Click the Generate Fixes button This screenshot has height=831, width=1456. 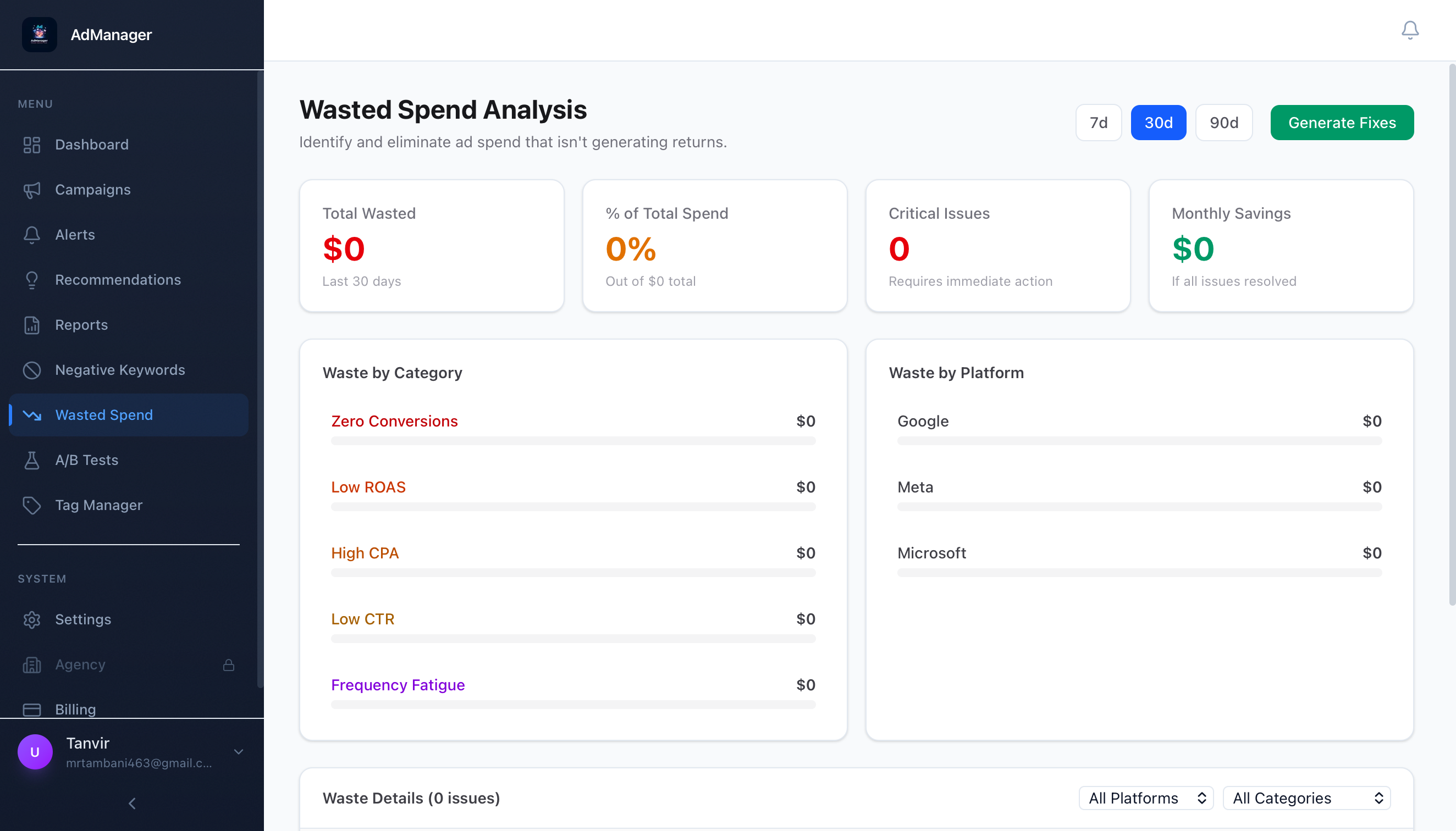click(1341, 123)
